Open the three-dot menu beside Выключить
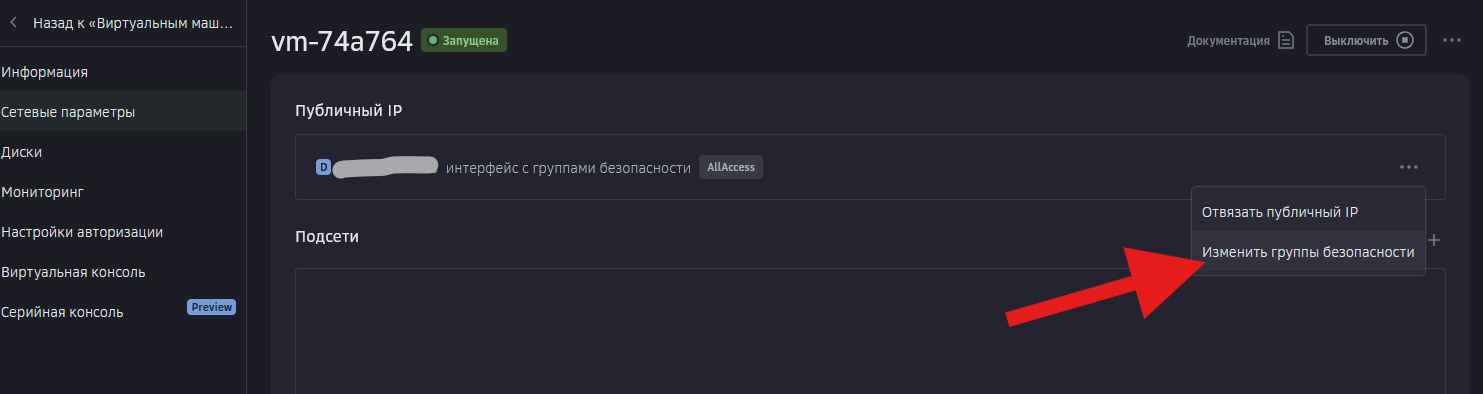 [x=1453, y=41]
